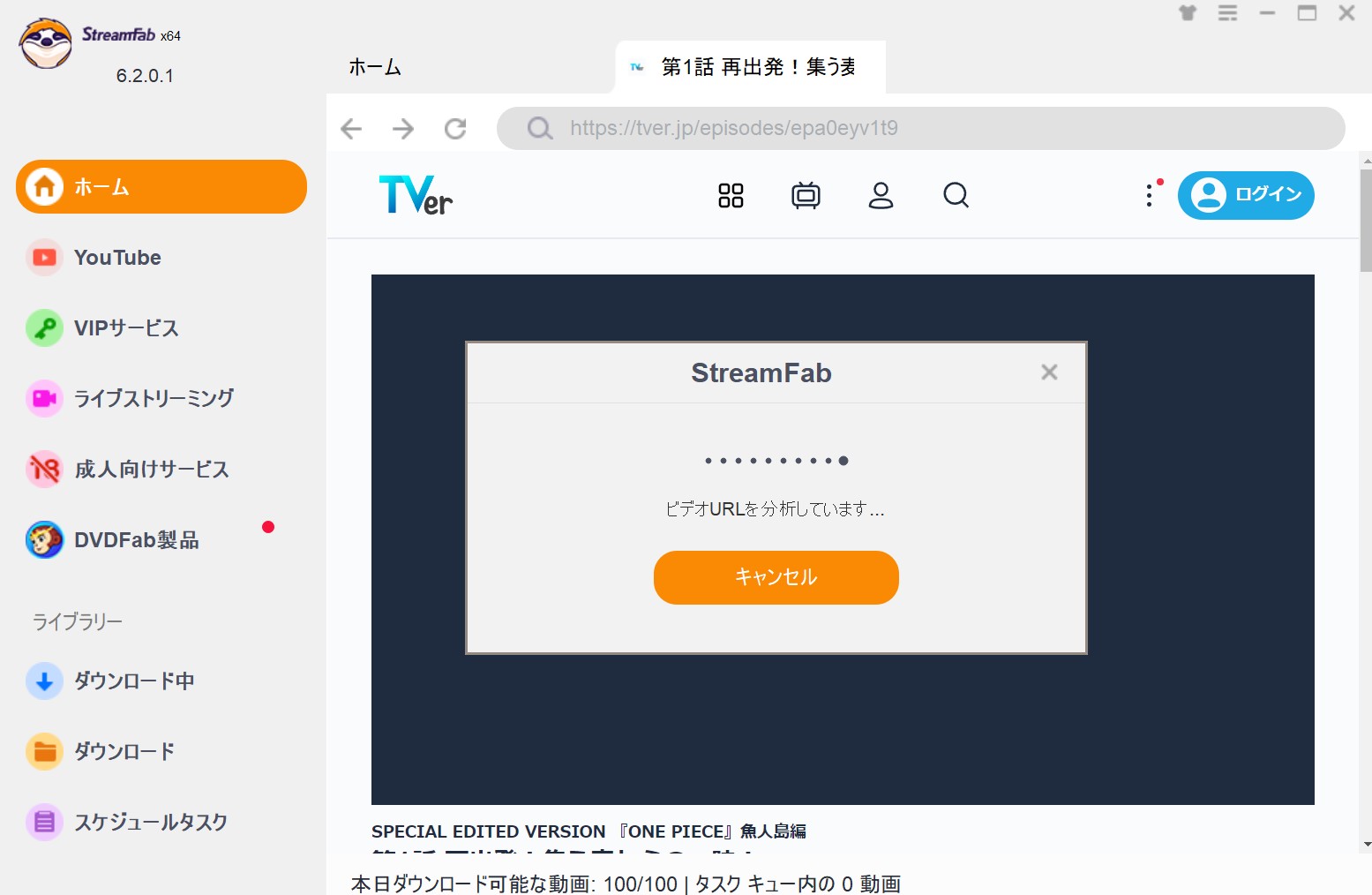Image resolution: width=1372 pixels, height=895 pixels.
Task: Click the StreamFab dialog title text
Action: click(x=761, y=373)
